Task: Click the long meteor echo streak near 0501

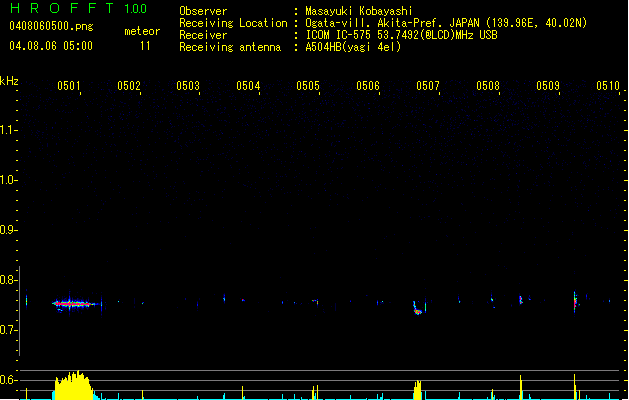Action: [x=75, y=304]
